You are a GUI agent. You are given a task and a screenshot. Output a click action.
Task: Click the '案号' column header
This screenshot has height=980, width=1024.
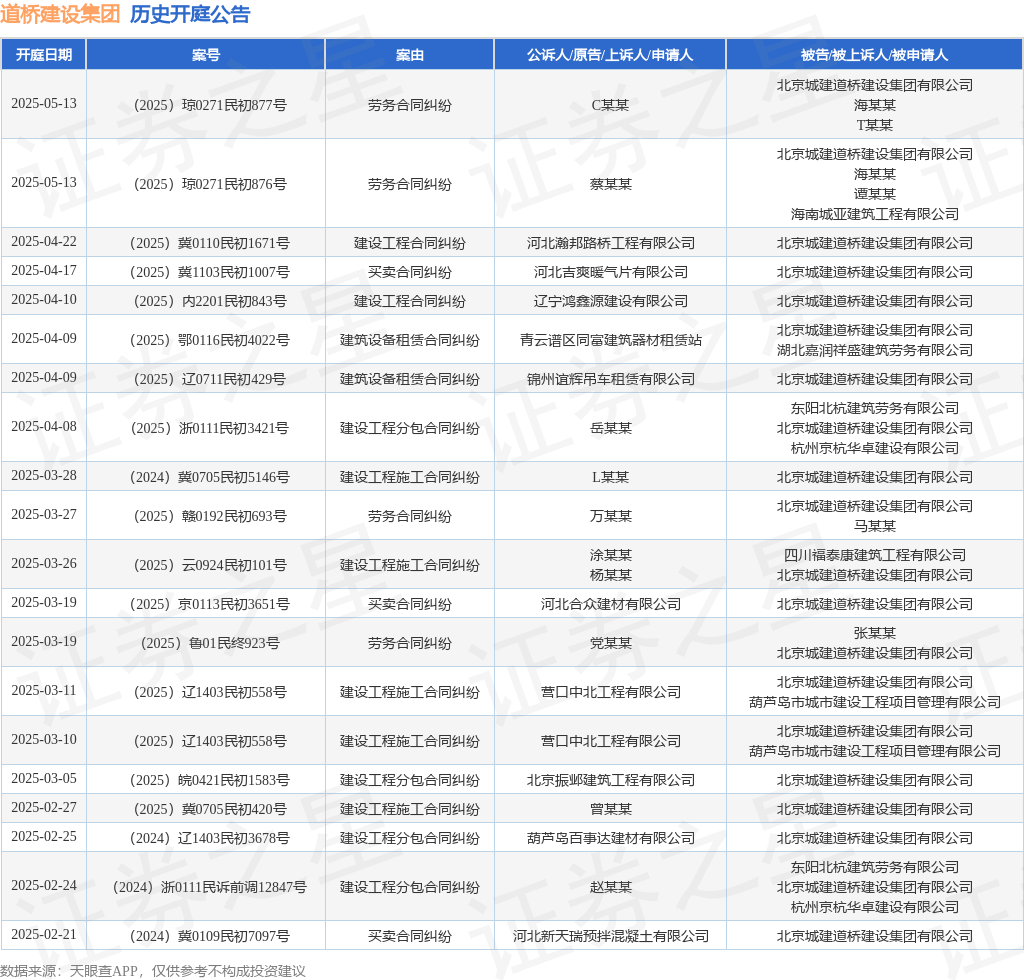206,55
